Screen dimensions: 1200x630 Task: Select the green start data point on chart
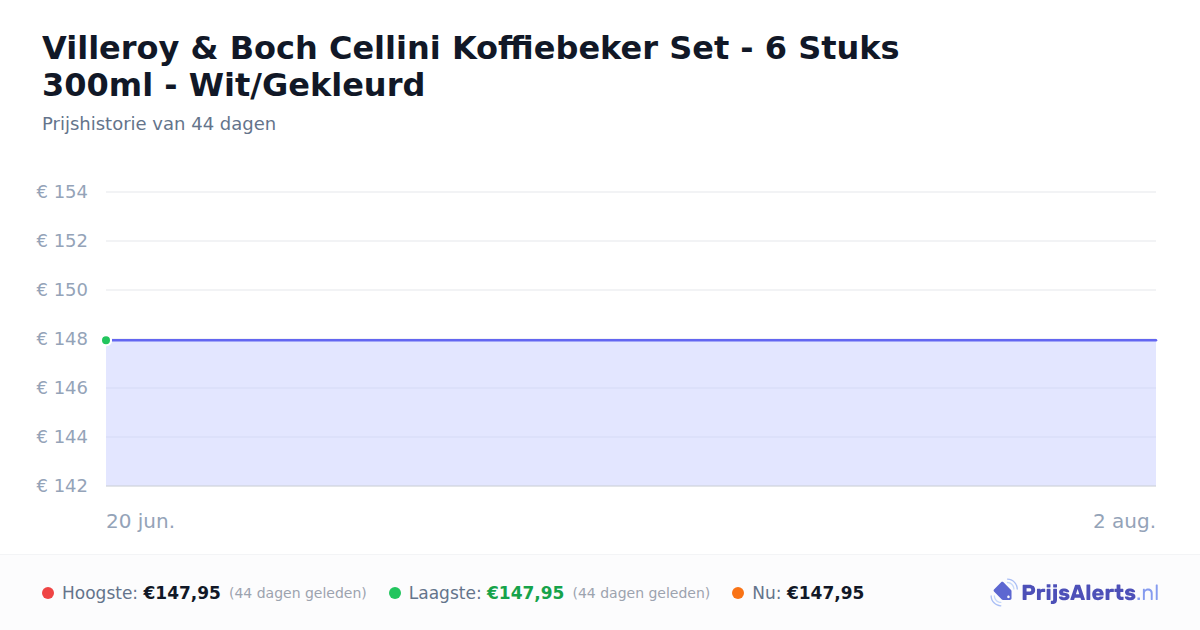106,340
